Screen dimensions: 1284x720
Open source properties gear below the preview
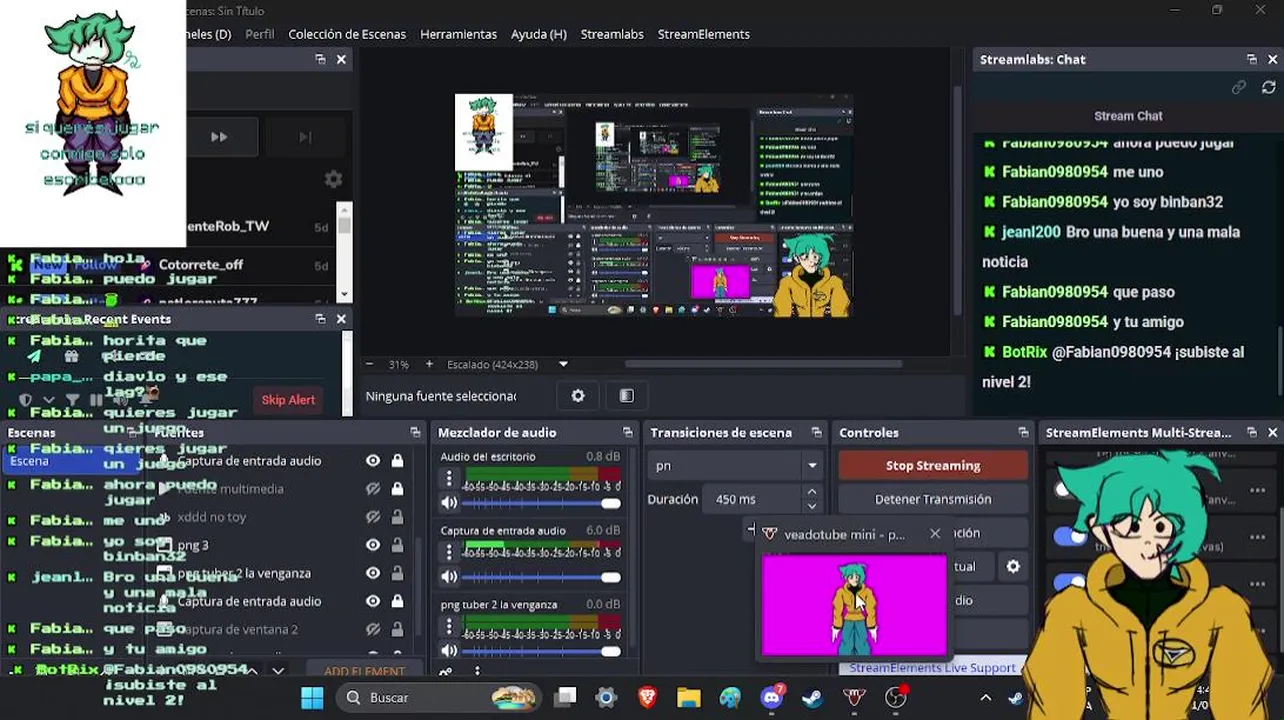(578, 396)
